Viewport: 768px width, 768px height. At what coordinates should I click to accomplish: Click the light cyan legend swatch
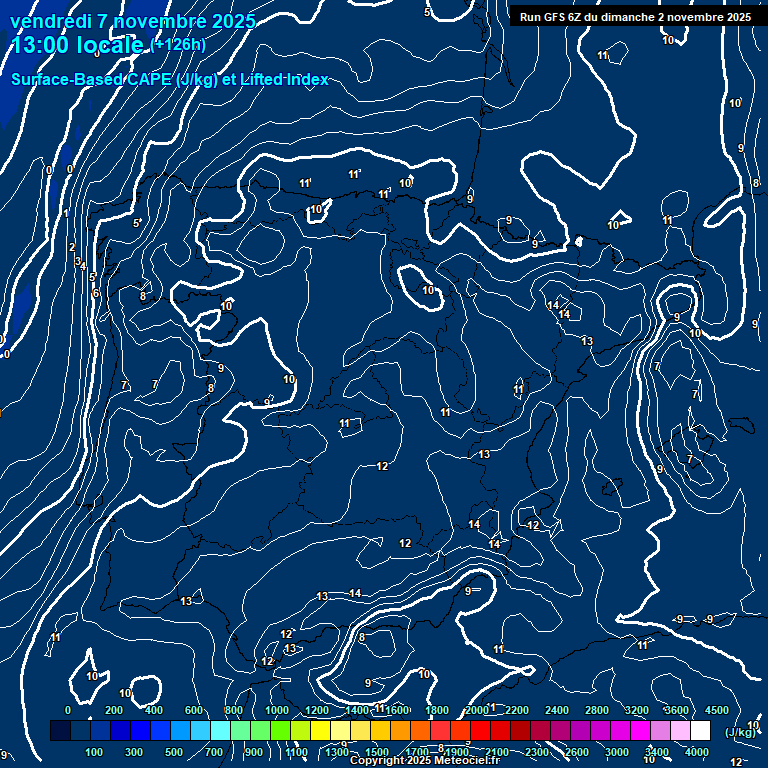tap(220, 731)
